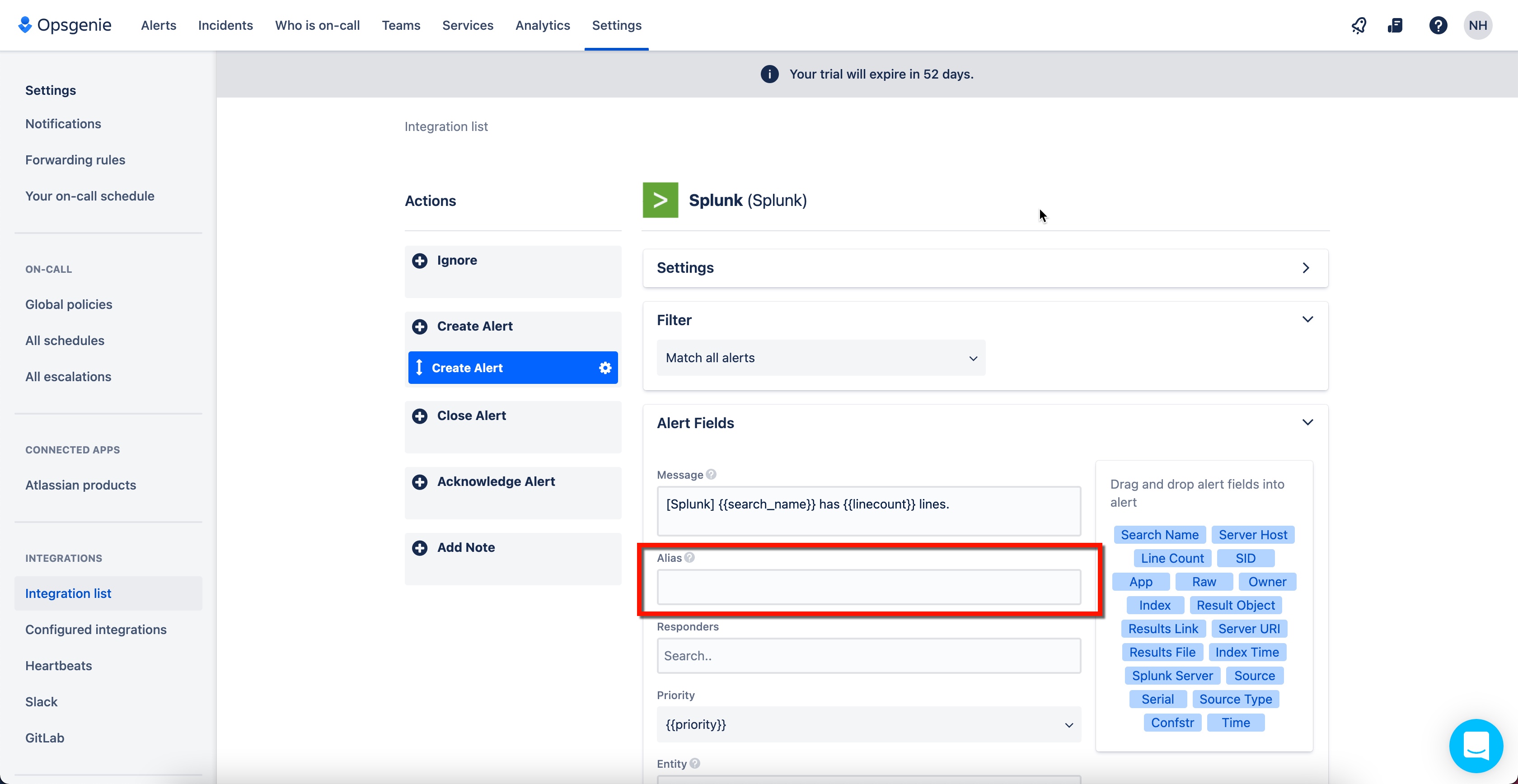Viewport: 1518px width, 784px height.
Task: Click into the Responders search field
Action: (868, 656)
